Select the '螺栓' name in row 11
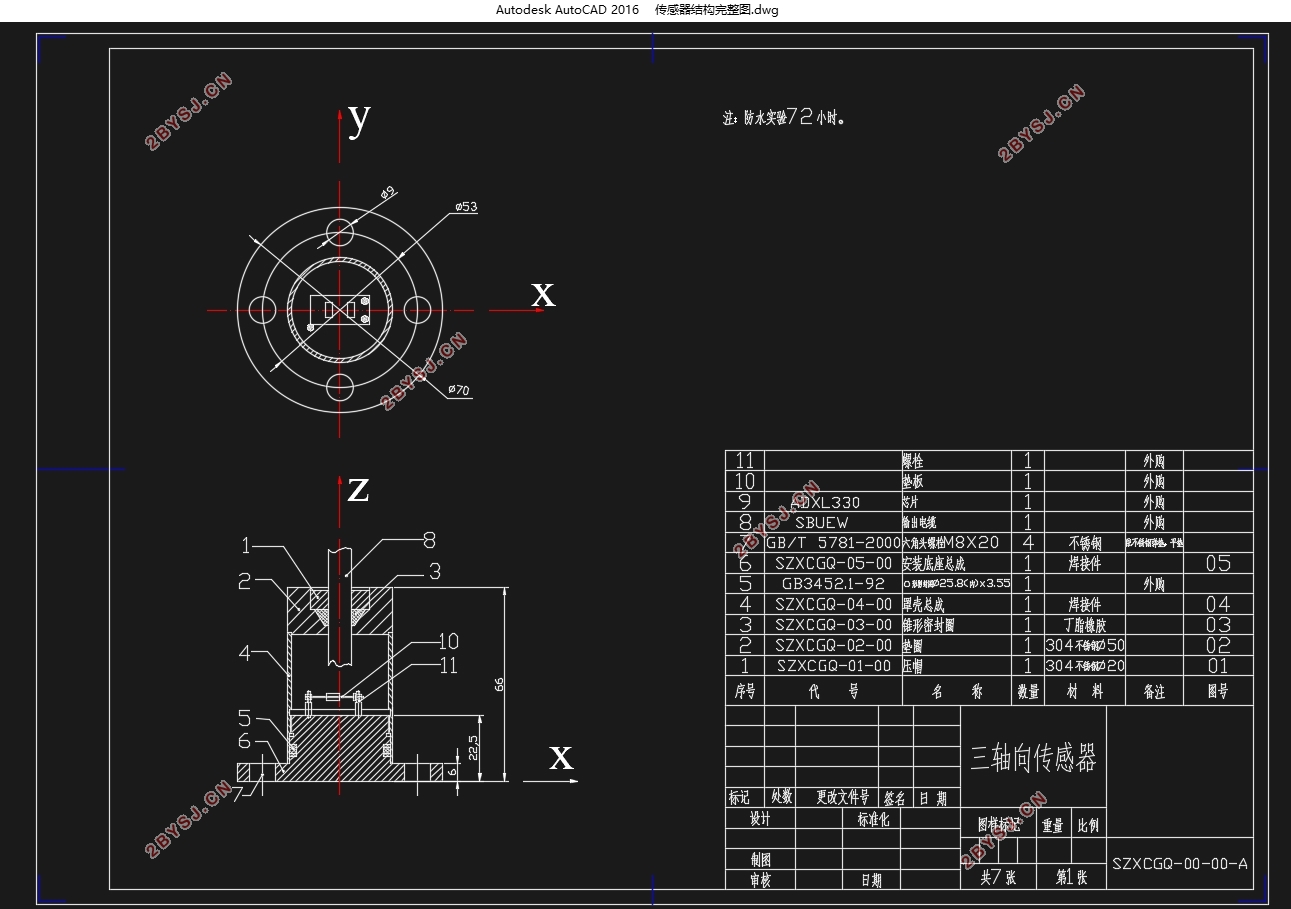1291x909 pixels. pyautogui.click(x=913, y=461)
